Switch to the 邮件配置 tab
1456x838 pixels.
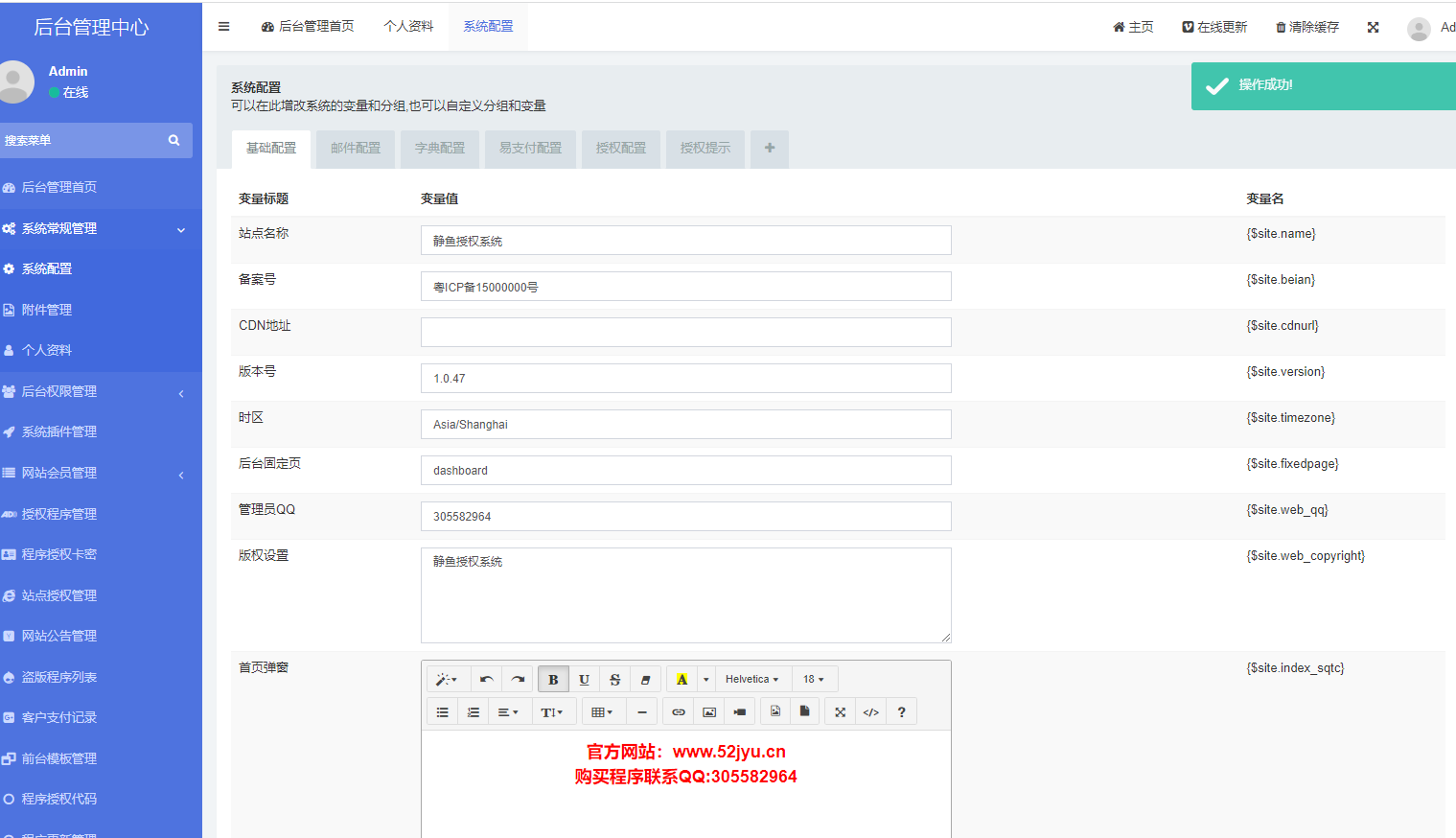(356, 149)
